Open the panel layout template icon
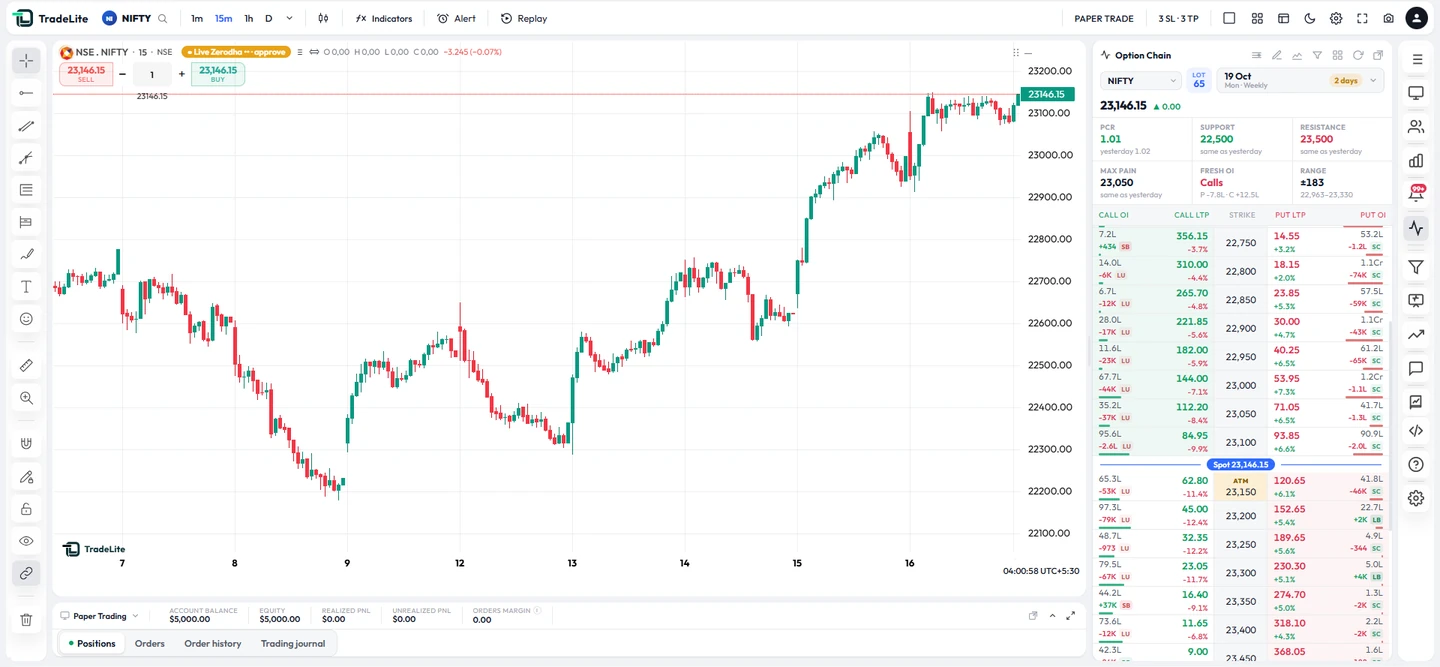 1284,18
